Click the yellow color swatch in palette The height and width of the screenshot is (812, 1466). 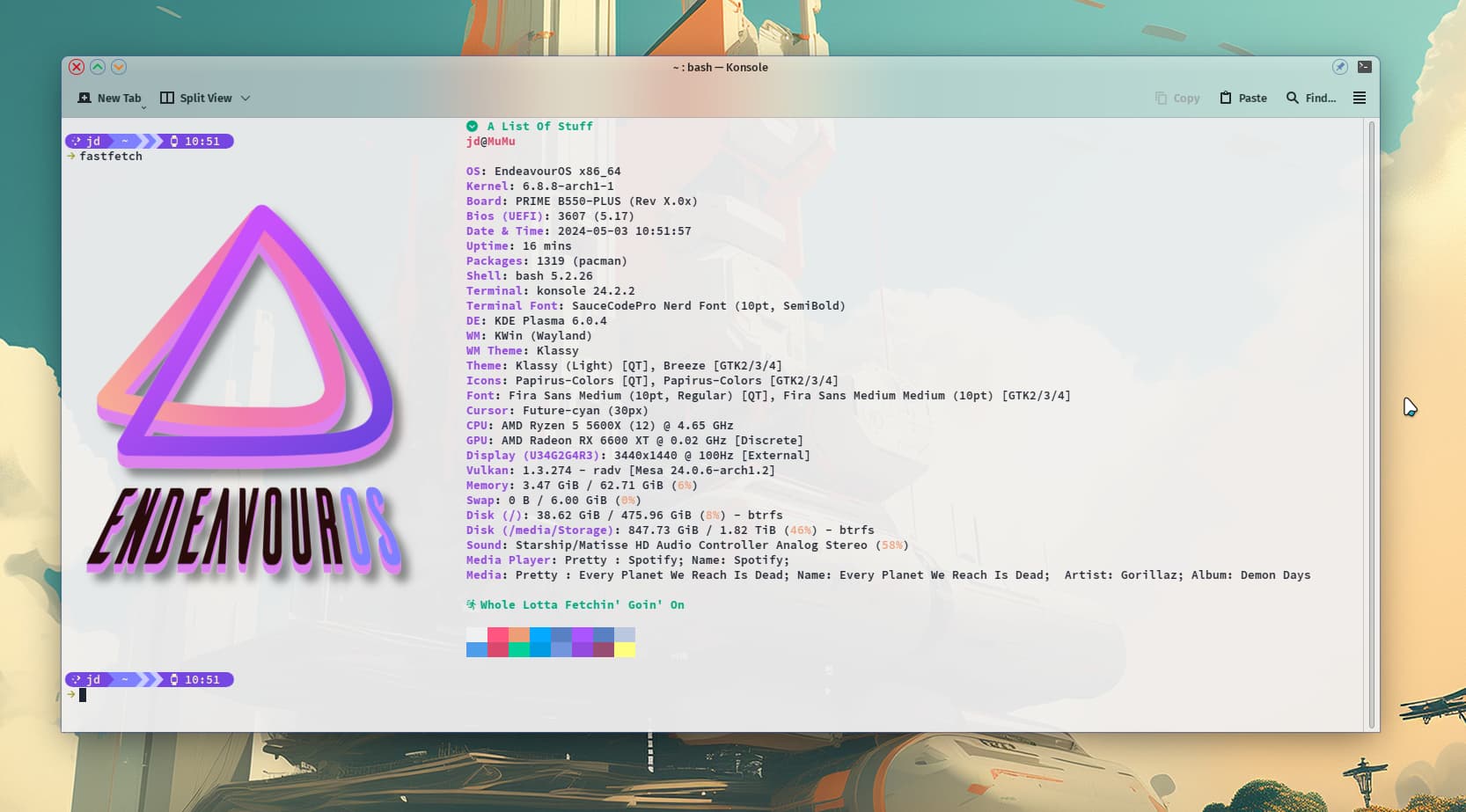tap(625, 650)
